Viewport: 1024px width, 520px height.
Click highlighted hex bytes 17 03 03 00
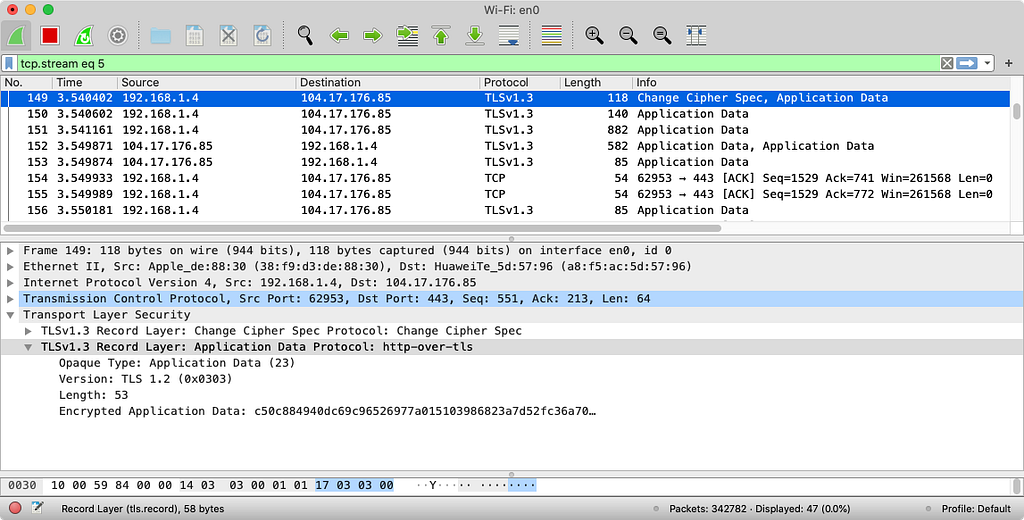[354, 485]
